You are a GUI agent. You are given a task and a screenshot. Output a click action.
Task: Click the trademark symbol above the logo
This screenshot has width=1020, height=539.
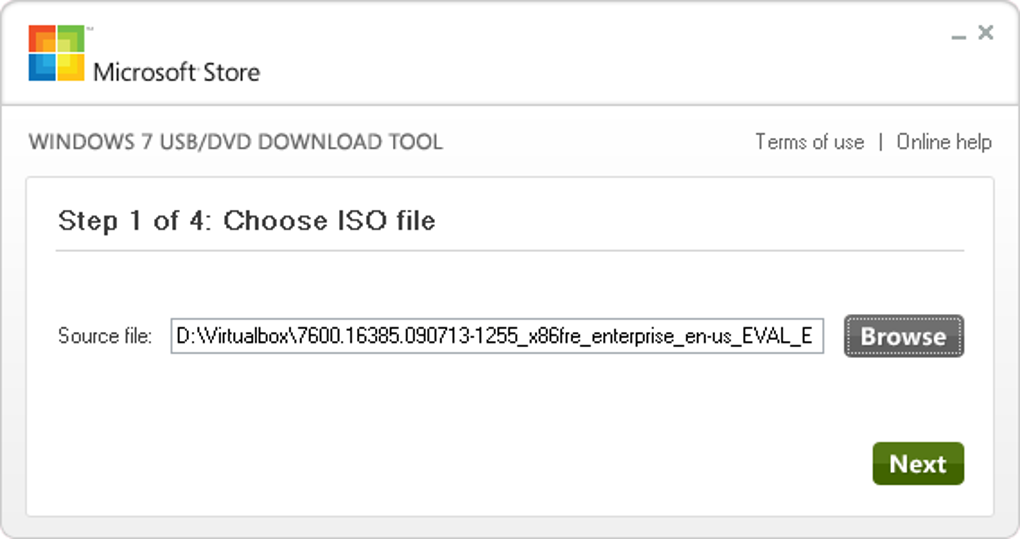(89, 31)
